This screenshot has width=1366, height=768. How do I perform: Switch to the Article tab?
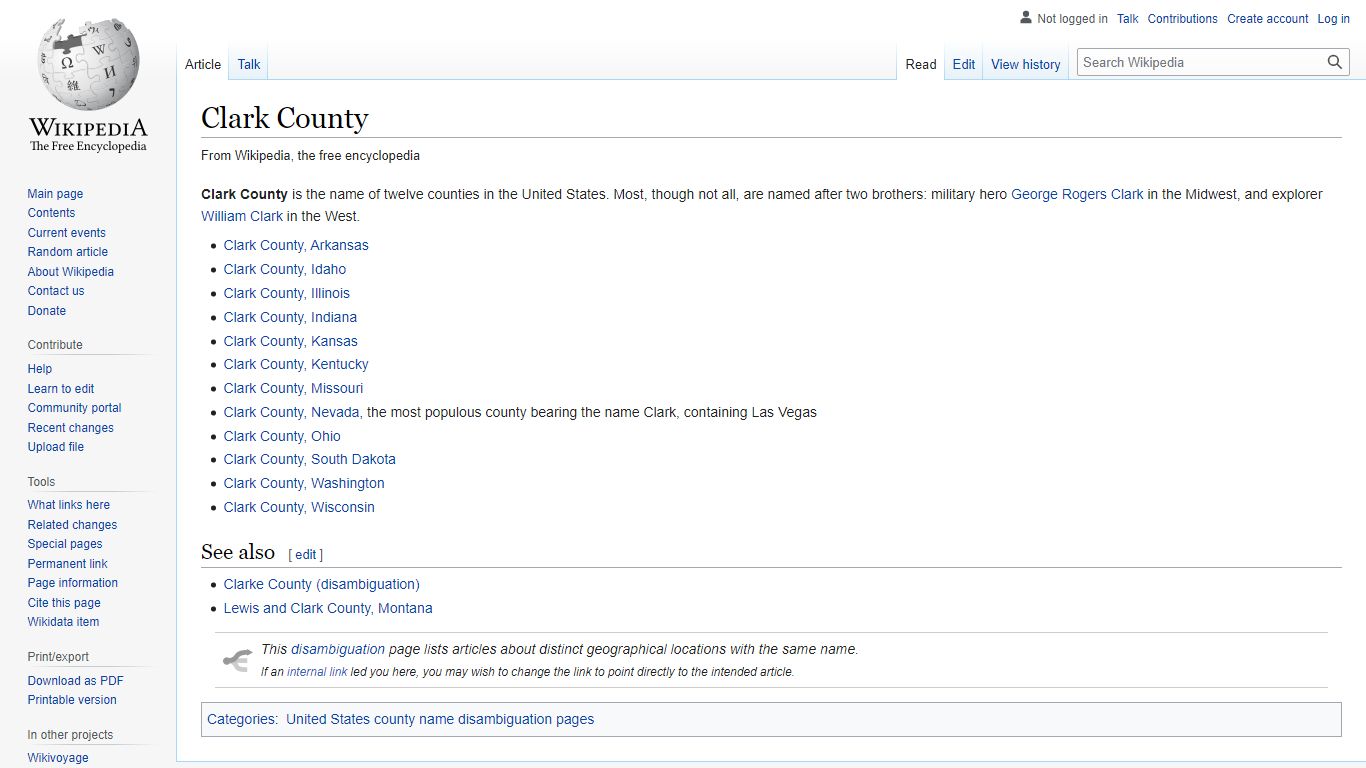pyautogui.click(x=203, y=64)
